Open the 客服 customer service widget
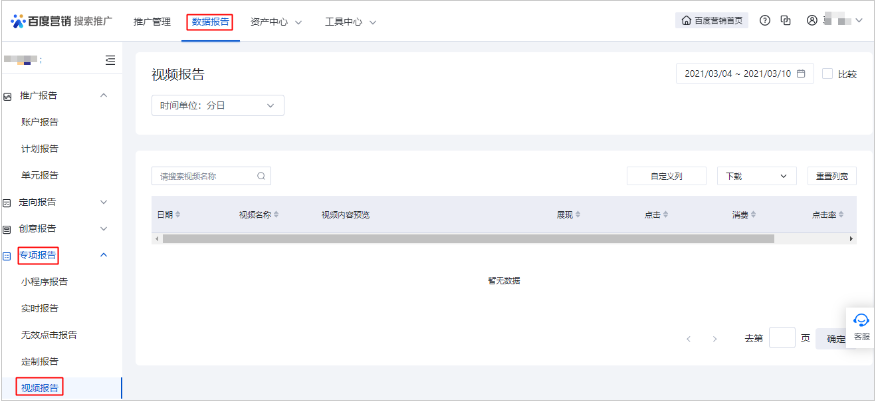The image size is (879, 404). 860,325
